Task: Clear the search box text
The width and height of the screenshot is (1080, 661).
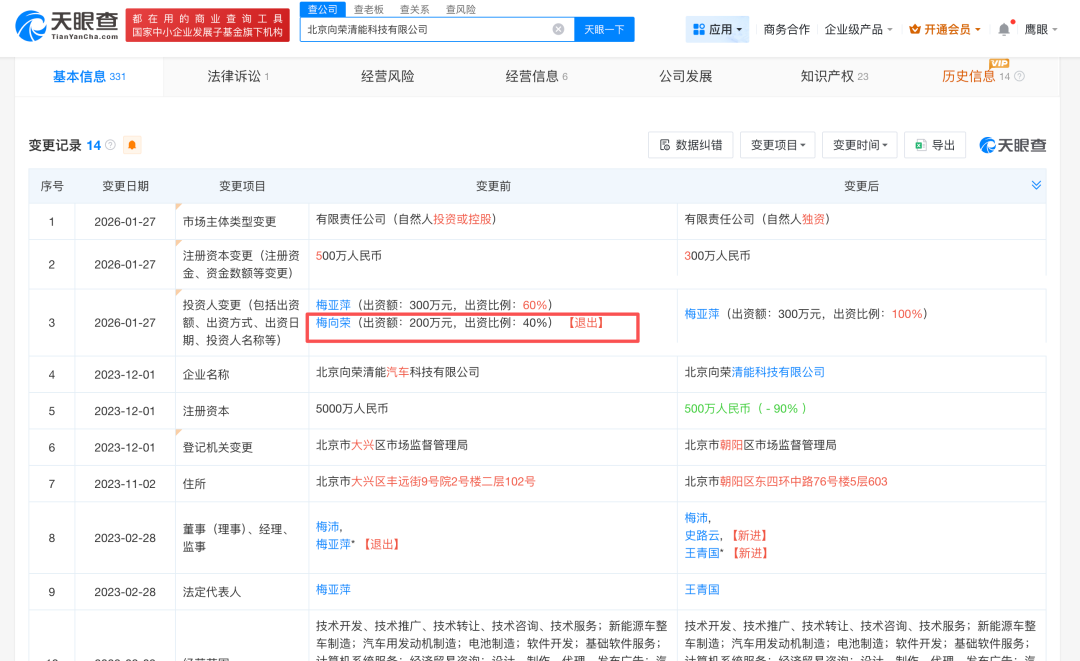Action: tap(558, 30)
